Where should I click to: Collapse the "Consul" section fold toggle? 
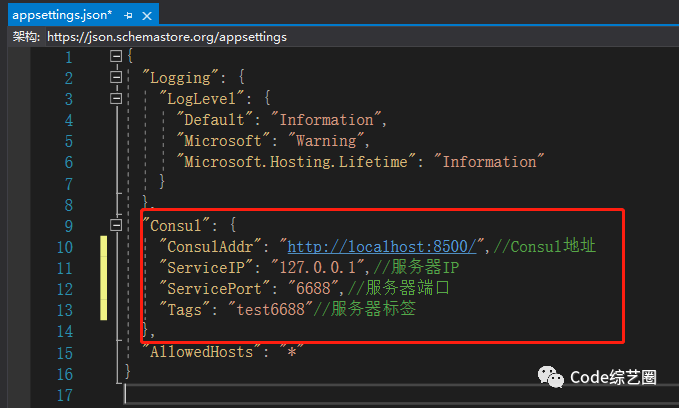coord(117,225)
